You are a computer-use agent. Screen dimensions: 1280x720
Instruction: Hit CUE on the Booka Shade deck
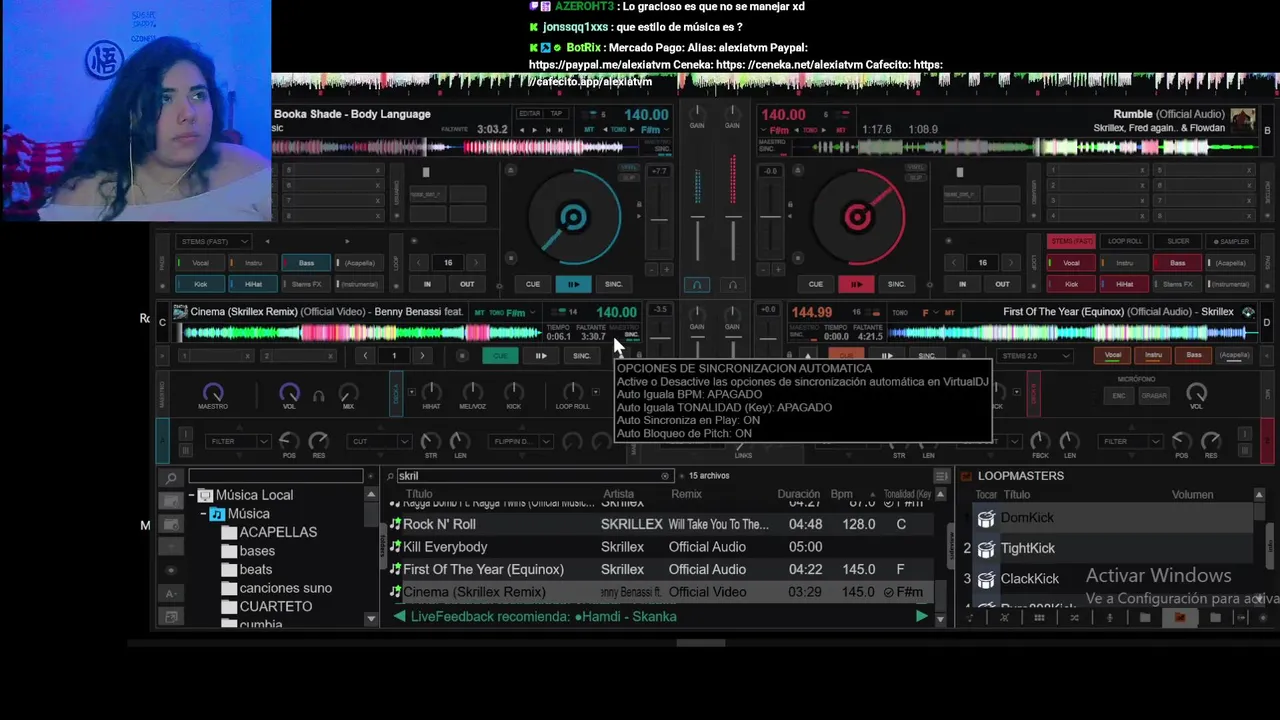pyautogui.click(x=533, y=284)
